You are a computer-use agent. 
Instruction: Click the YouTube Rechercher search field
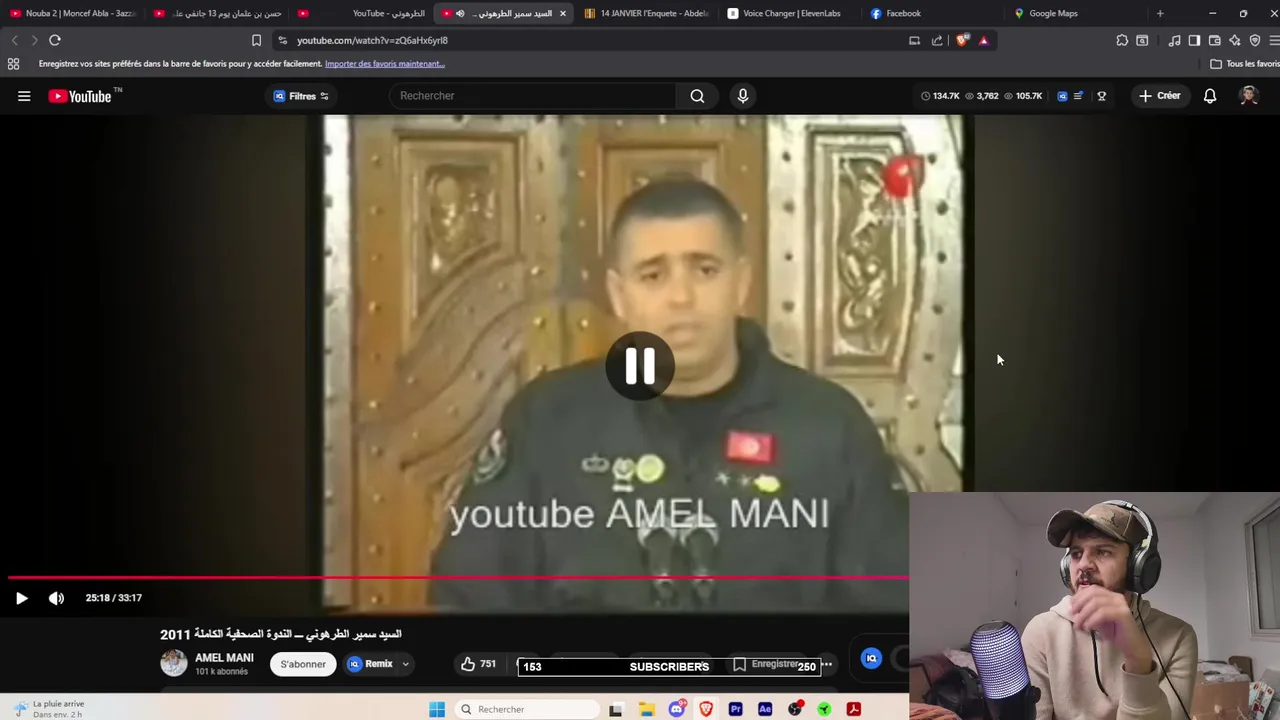(x=532, y=96)
